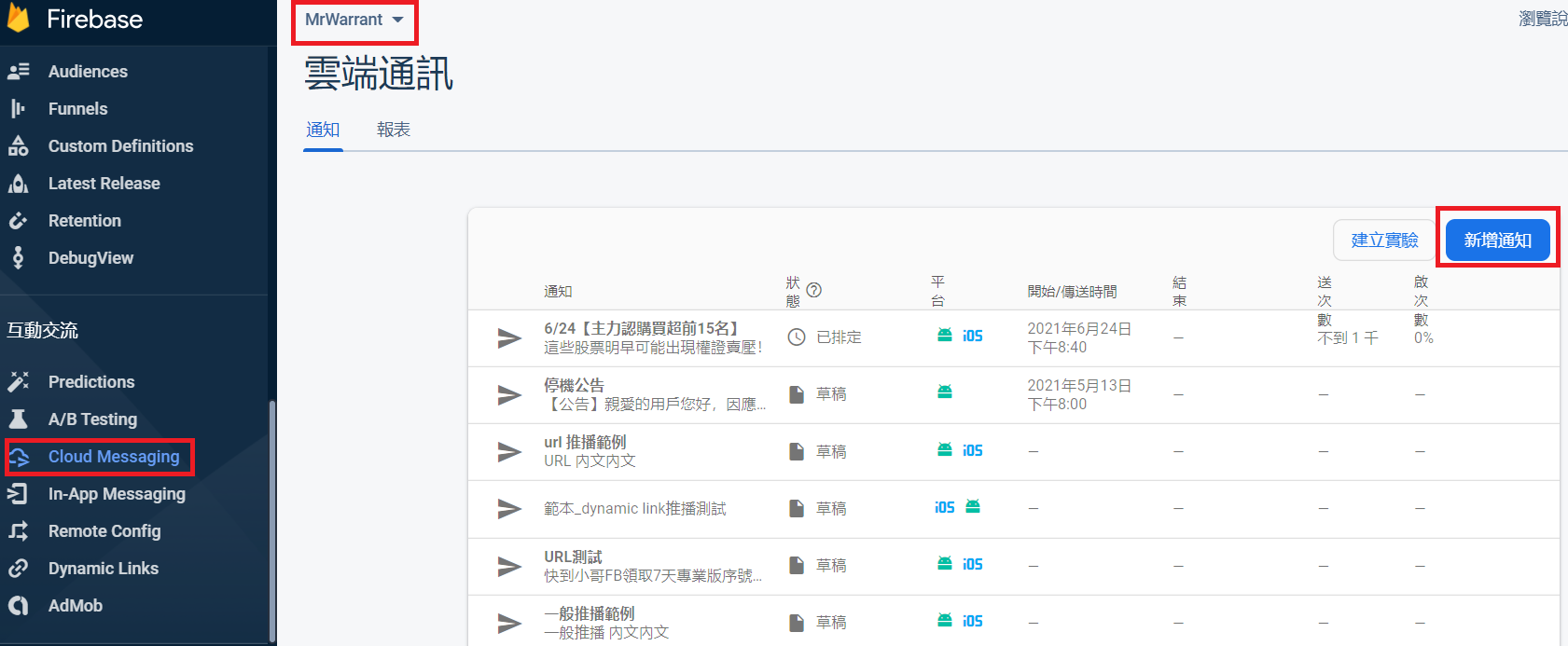Select the 通知 tab
The height and width of the screenshot is (646, 1568).
click(x=323, y=130)
